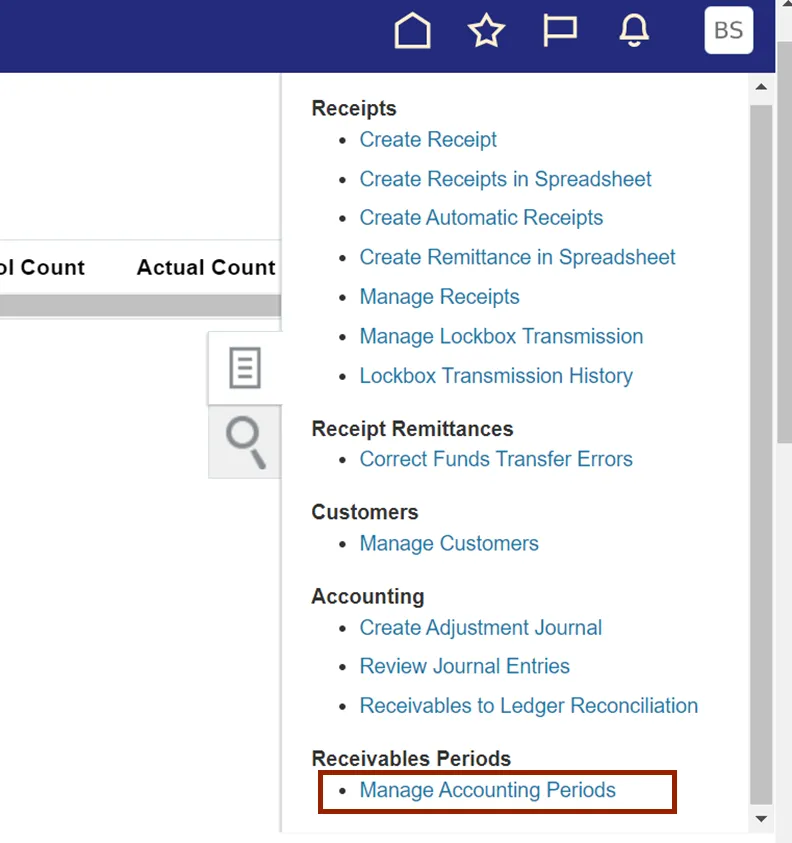Open Manage Accounting Periods

click(x=487, y=790)
